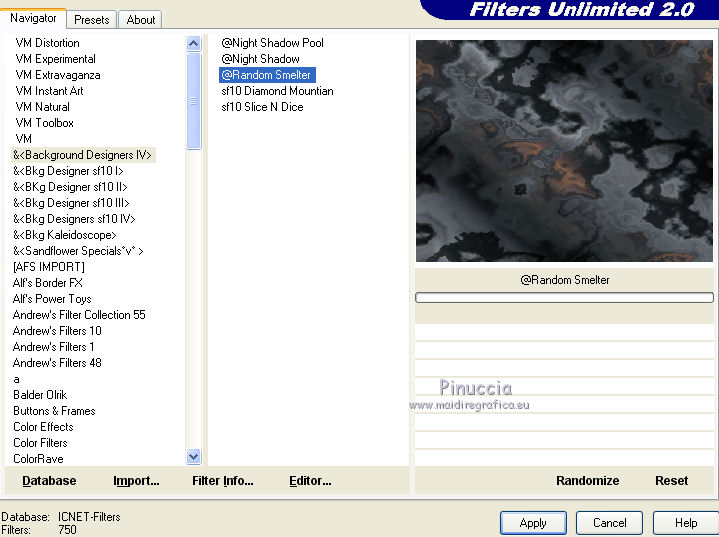Select [AFS IMPORT] category
Image resolution: width=719 pixels, height=537 pixels.
click(x=49, y=267)
